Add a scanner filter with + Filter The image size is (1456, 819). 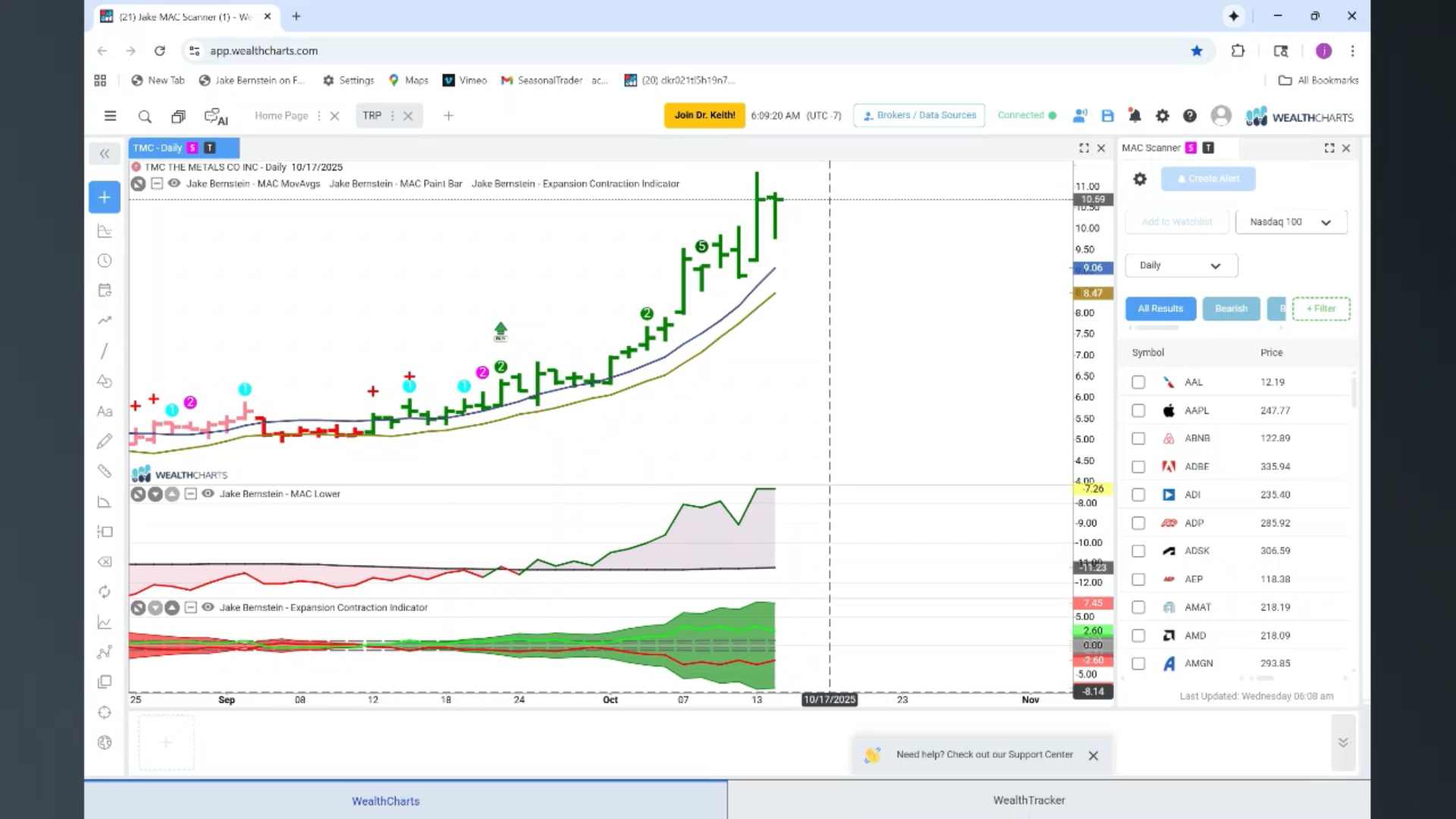tap(1321, 309)
